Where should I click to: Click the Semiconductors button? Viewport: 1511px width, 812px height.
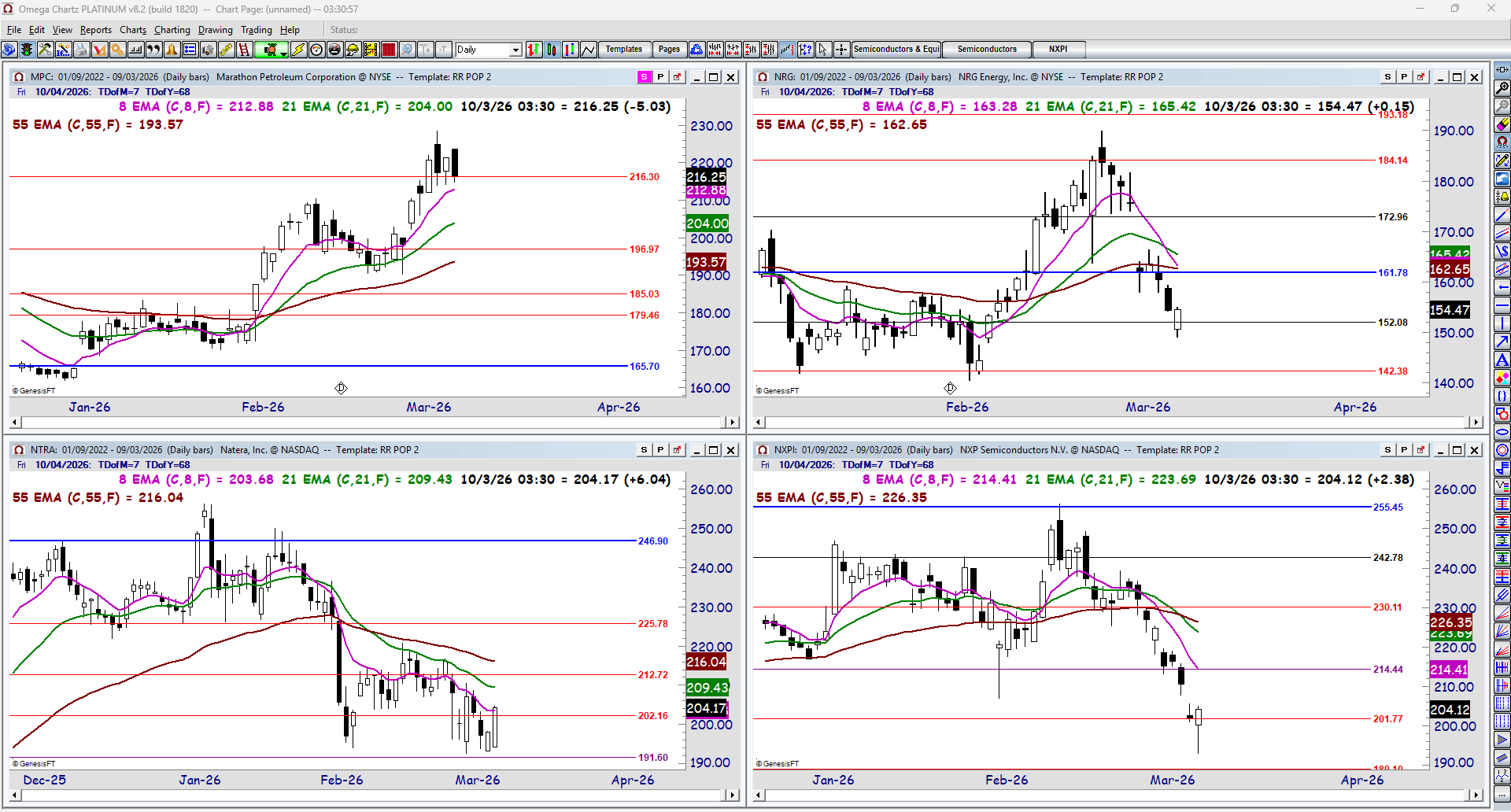(x=987, y=50)
